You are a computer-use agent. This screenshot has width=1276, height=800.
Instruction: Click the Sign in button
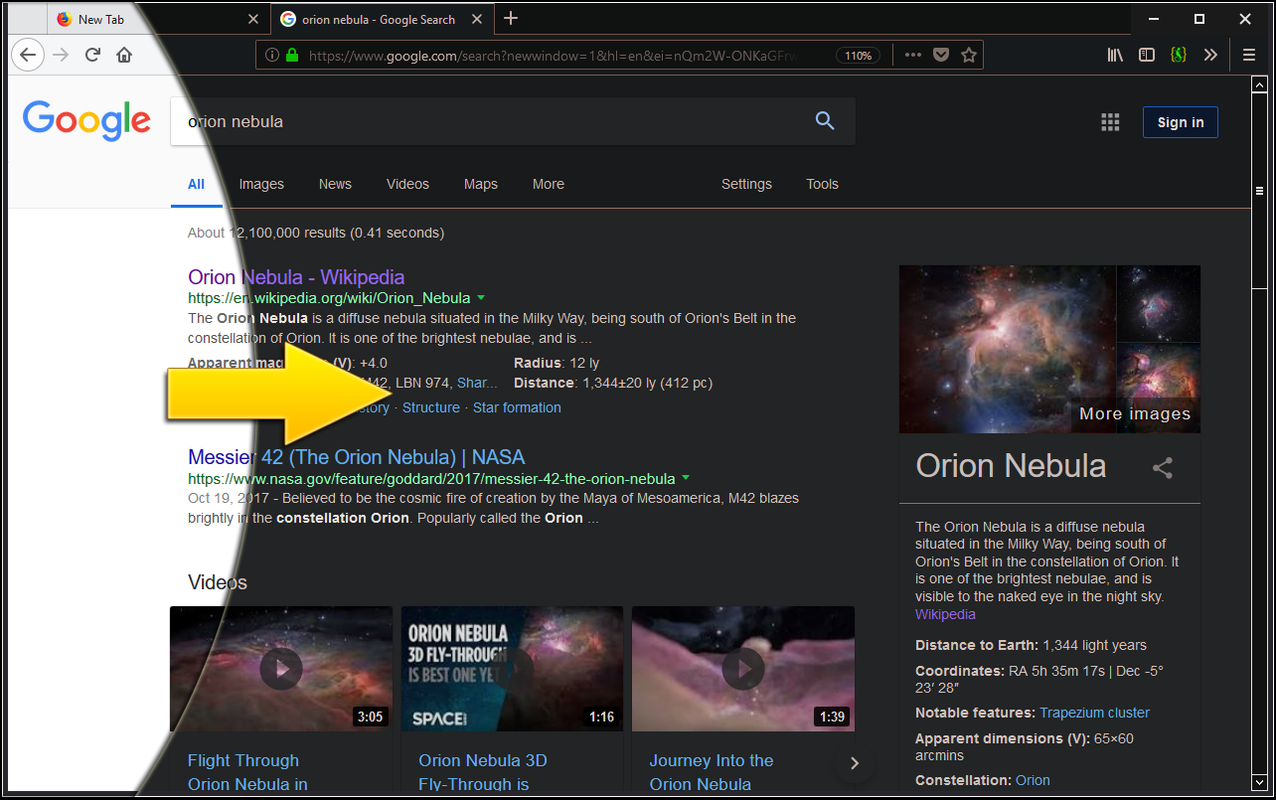point(1181,122)
